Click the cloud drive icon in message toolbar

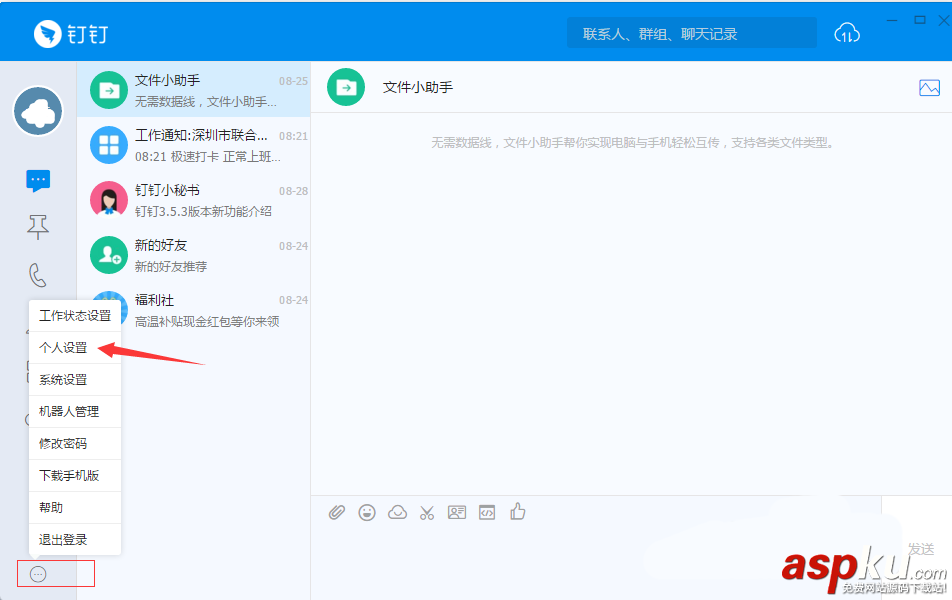pos(397,513)
